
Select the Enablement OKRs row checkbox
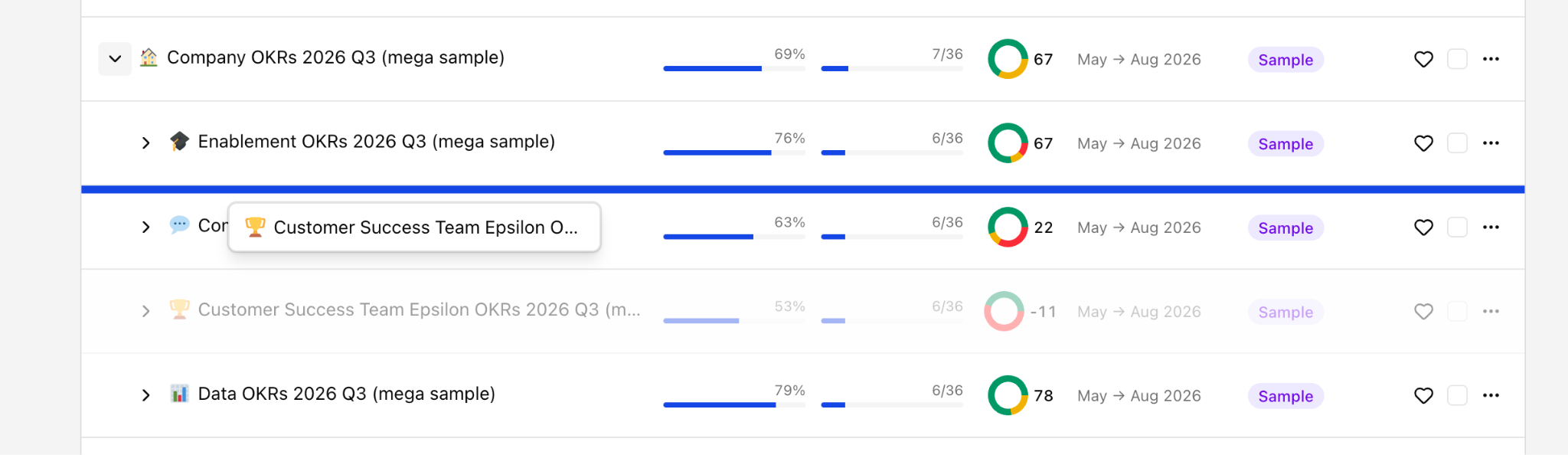(1457, 143)
